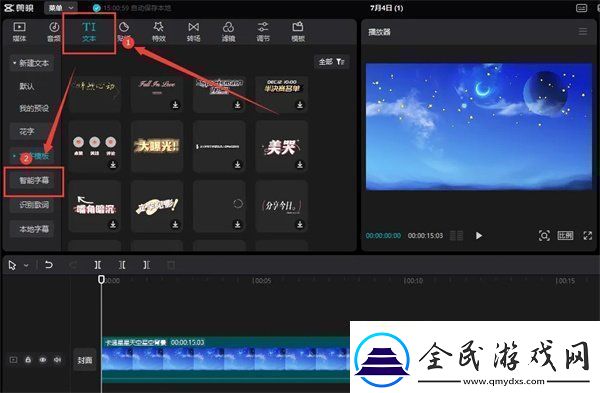Trim left of the playhead
600x393 pixels.
pyautogui.click(x=122, y=265)
